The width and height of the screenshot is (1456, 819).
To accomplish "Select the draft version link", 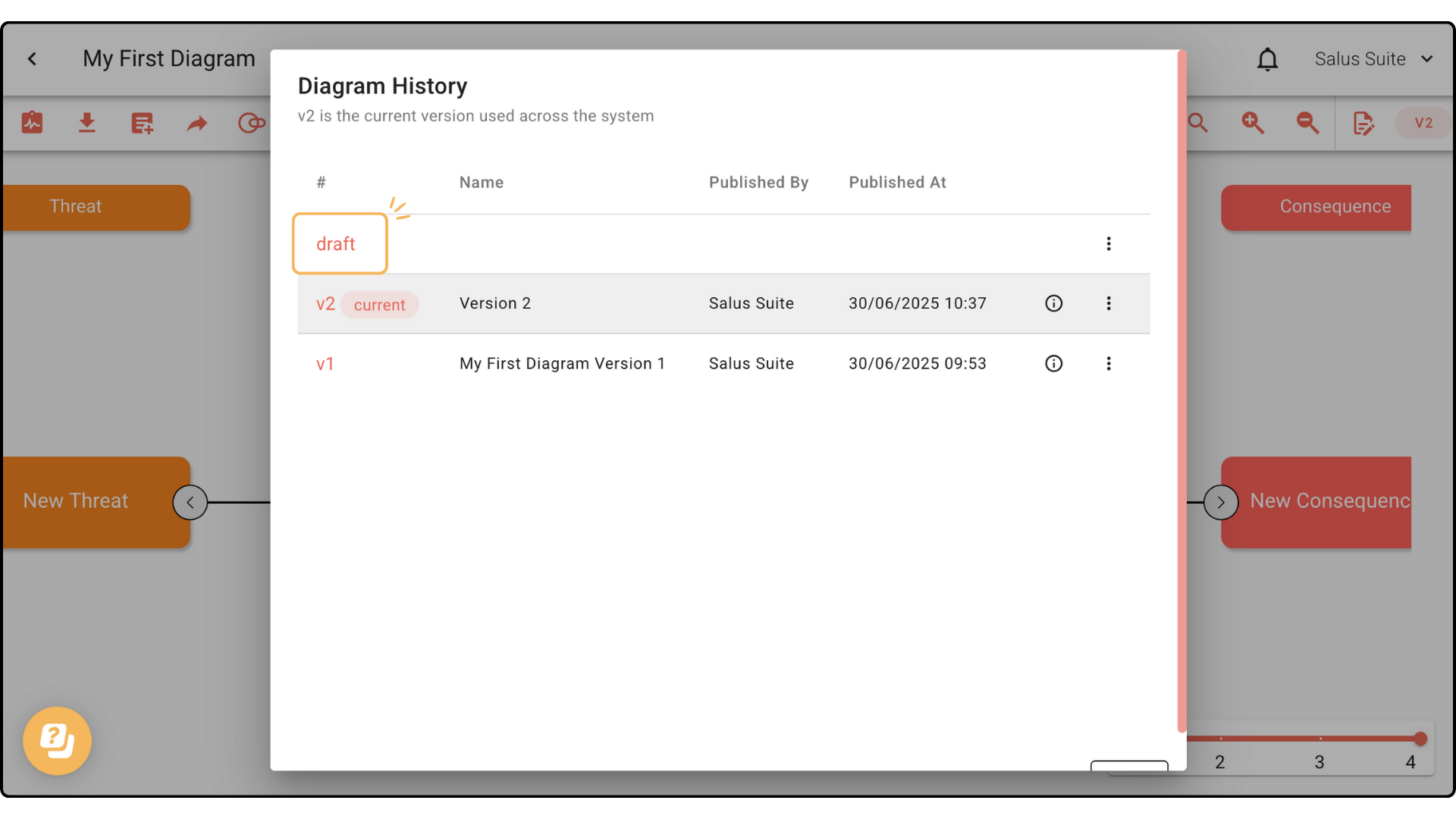I will click(335, 244).
